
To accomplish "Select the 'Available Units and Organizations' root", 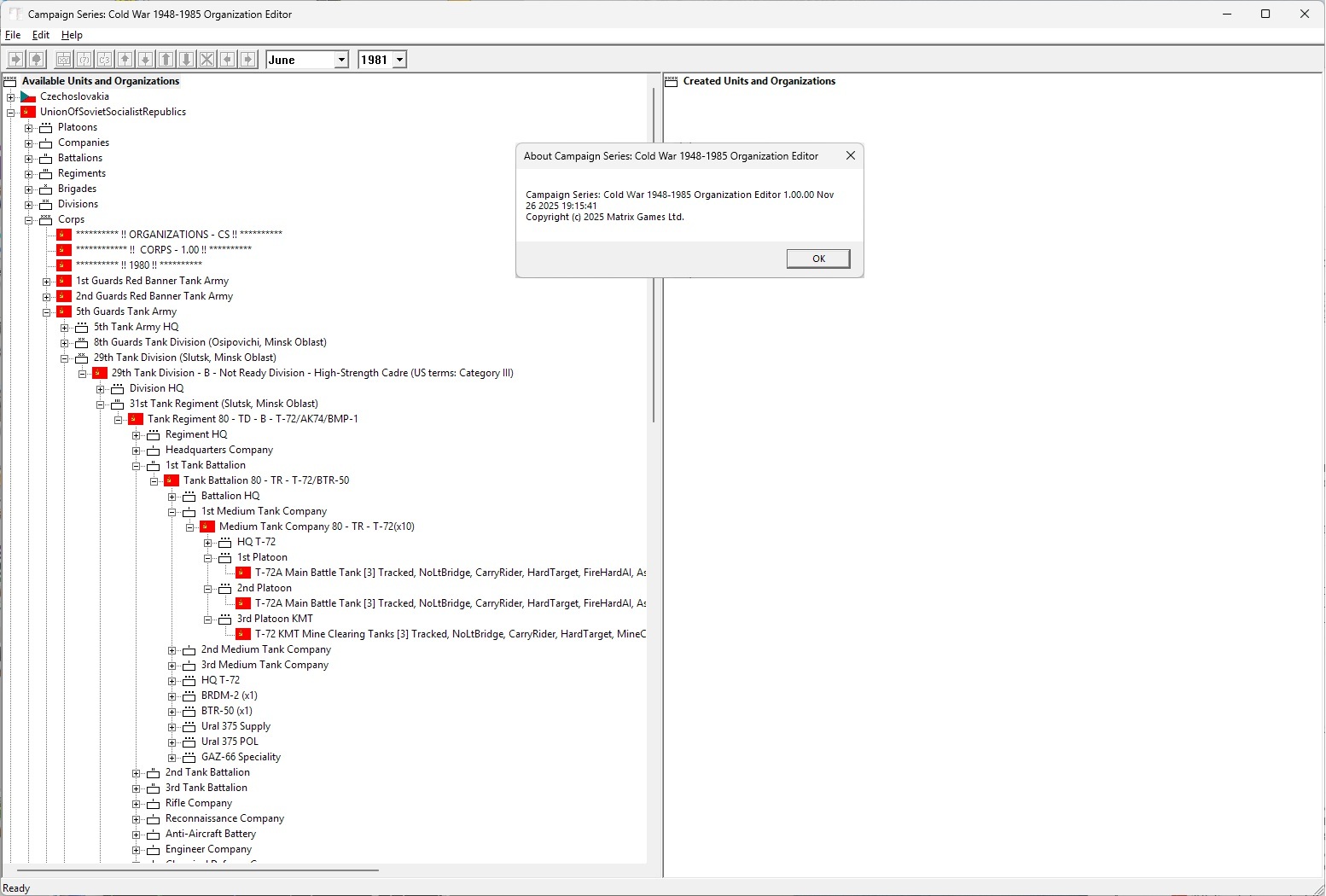I will (x=101, y=81).
